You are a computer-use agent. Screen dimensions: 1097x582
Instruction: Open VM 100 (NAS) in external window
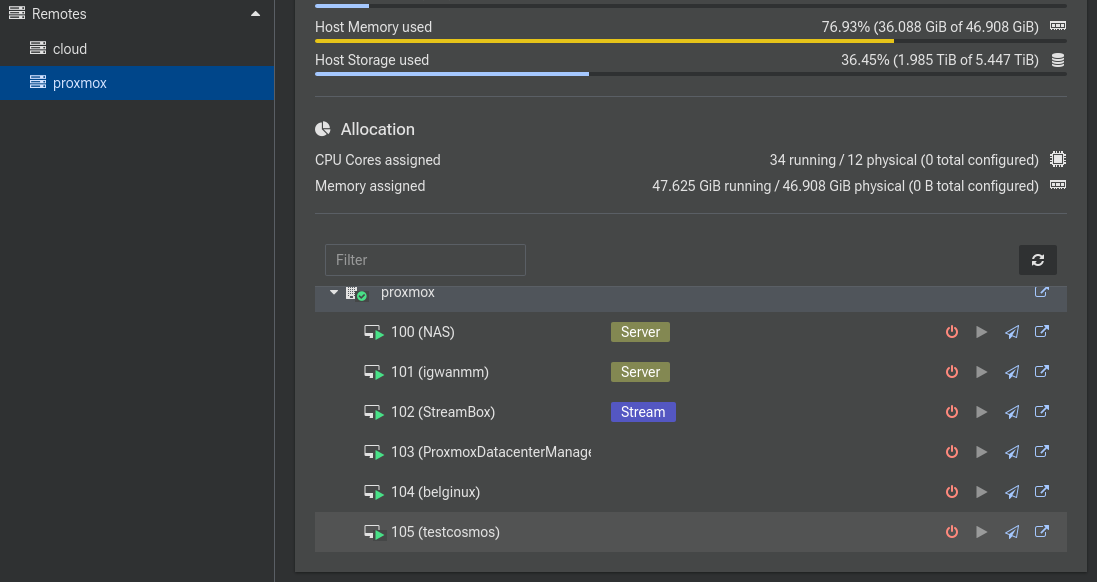(1042, 332)
